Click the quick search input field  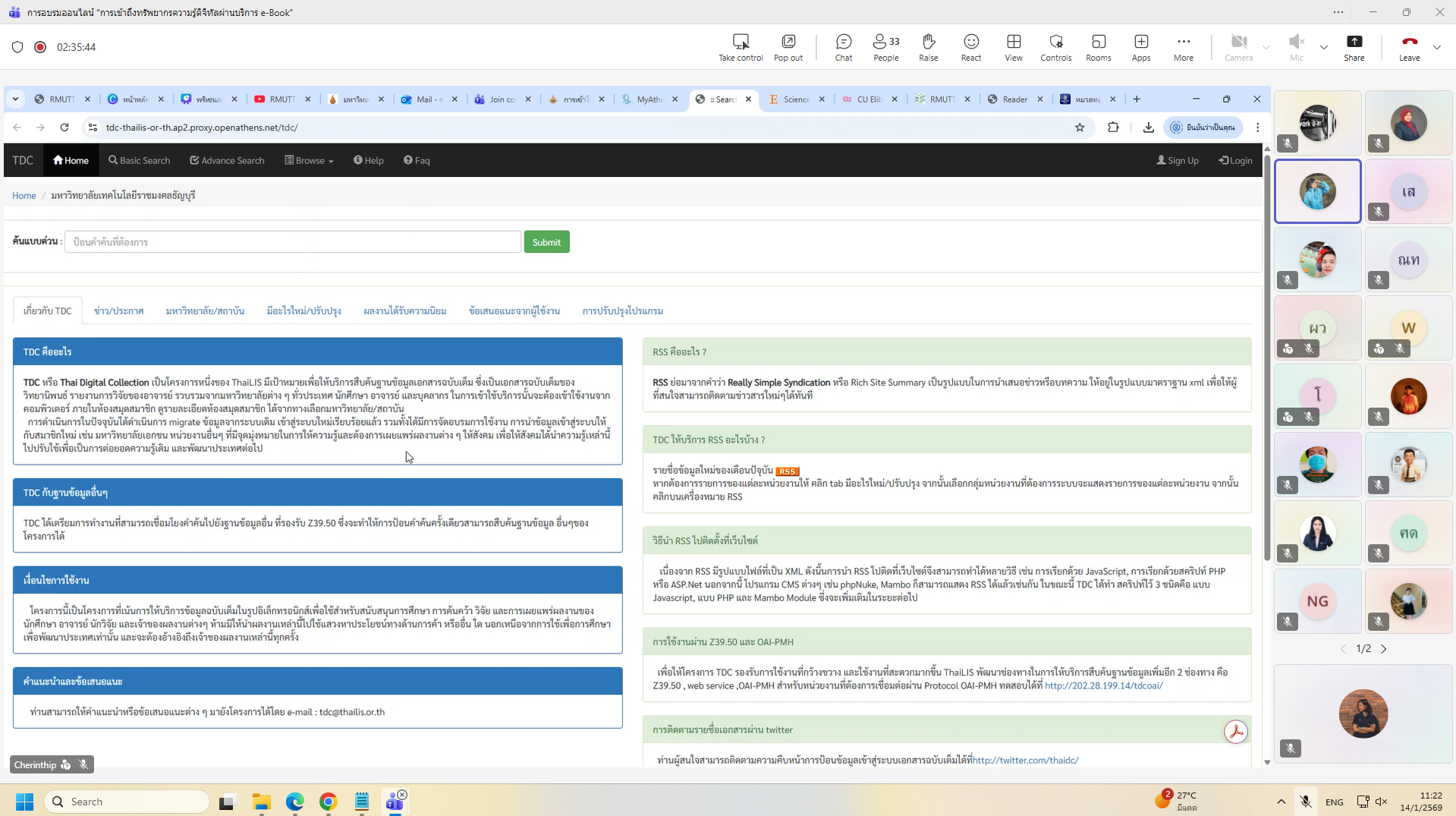(x=293, y=242)
